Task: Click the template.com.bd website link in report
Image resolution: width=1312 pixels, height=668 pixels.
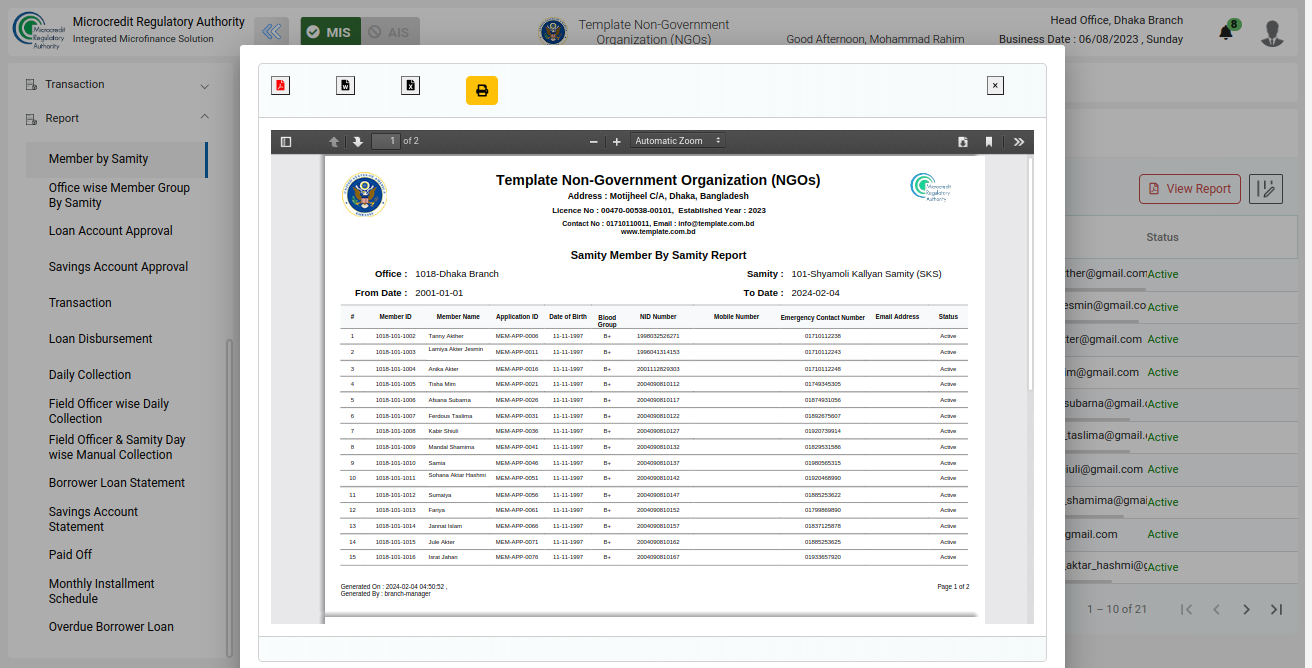Action: [x=658, y=232]
